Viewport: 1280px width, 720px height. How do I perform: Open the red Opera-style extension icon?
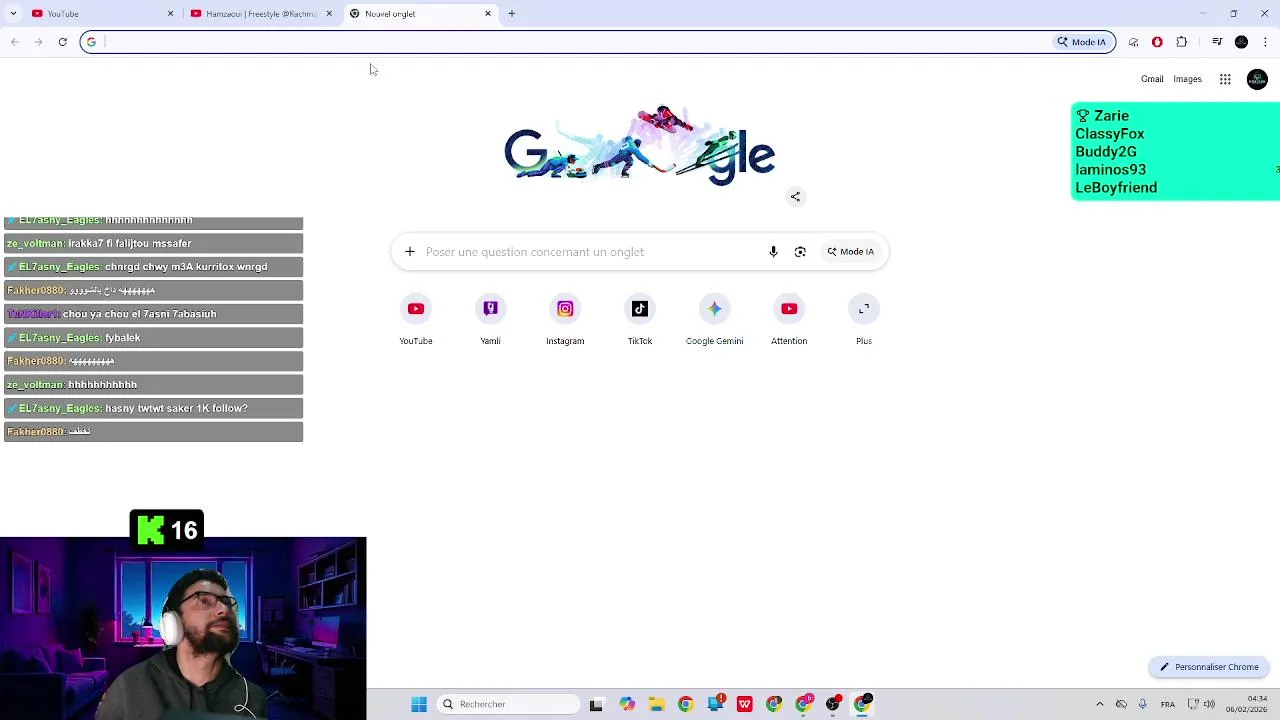tap(1157, 42)
